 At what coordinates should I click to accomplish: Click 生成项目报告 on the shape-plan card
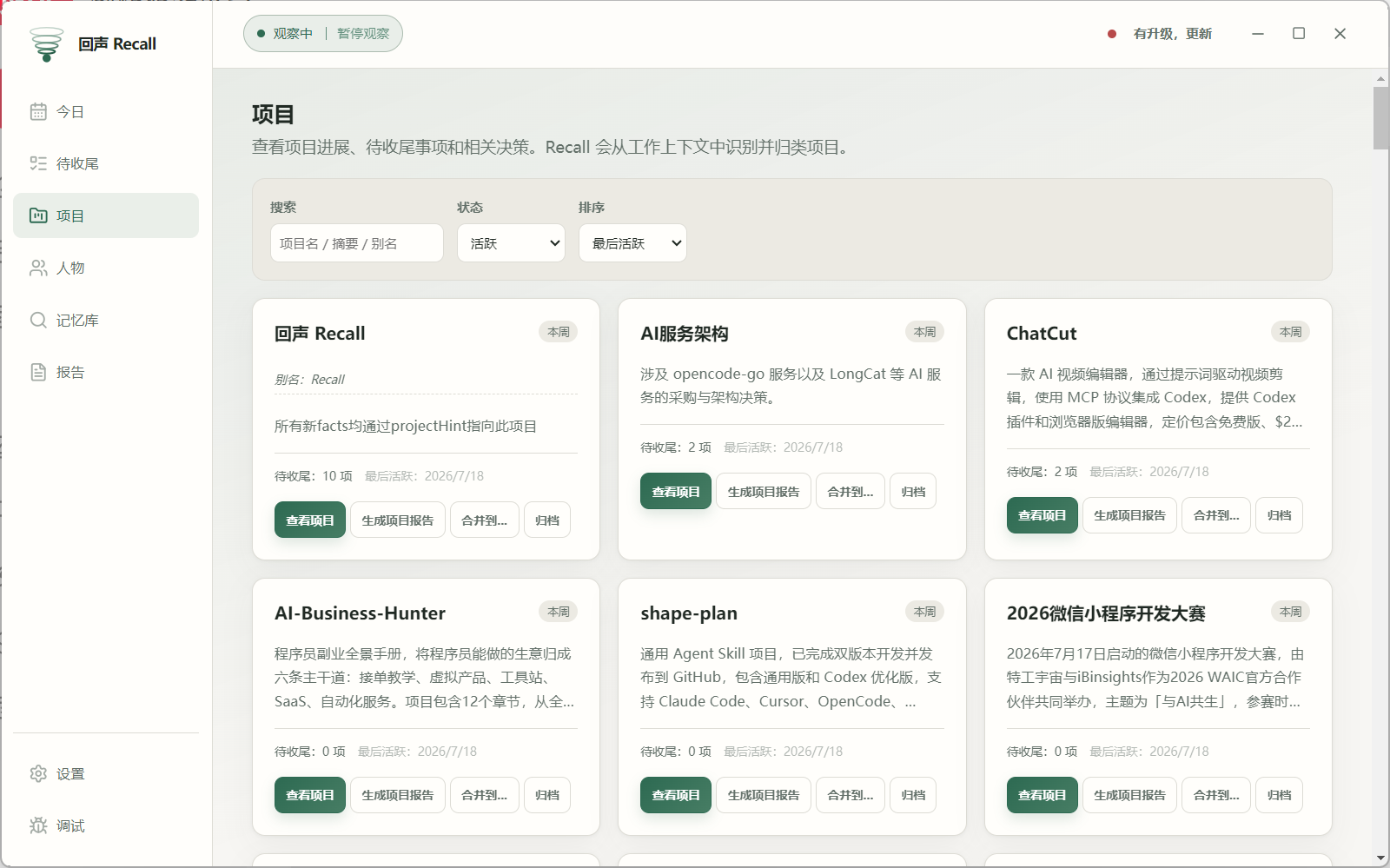pyautogui.click(x=764, y=795)
